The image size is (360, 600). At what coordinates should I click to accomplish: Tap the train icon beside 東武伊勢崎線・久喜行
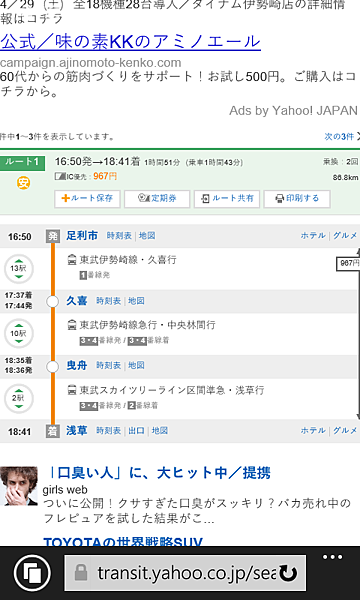point(72,260)
